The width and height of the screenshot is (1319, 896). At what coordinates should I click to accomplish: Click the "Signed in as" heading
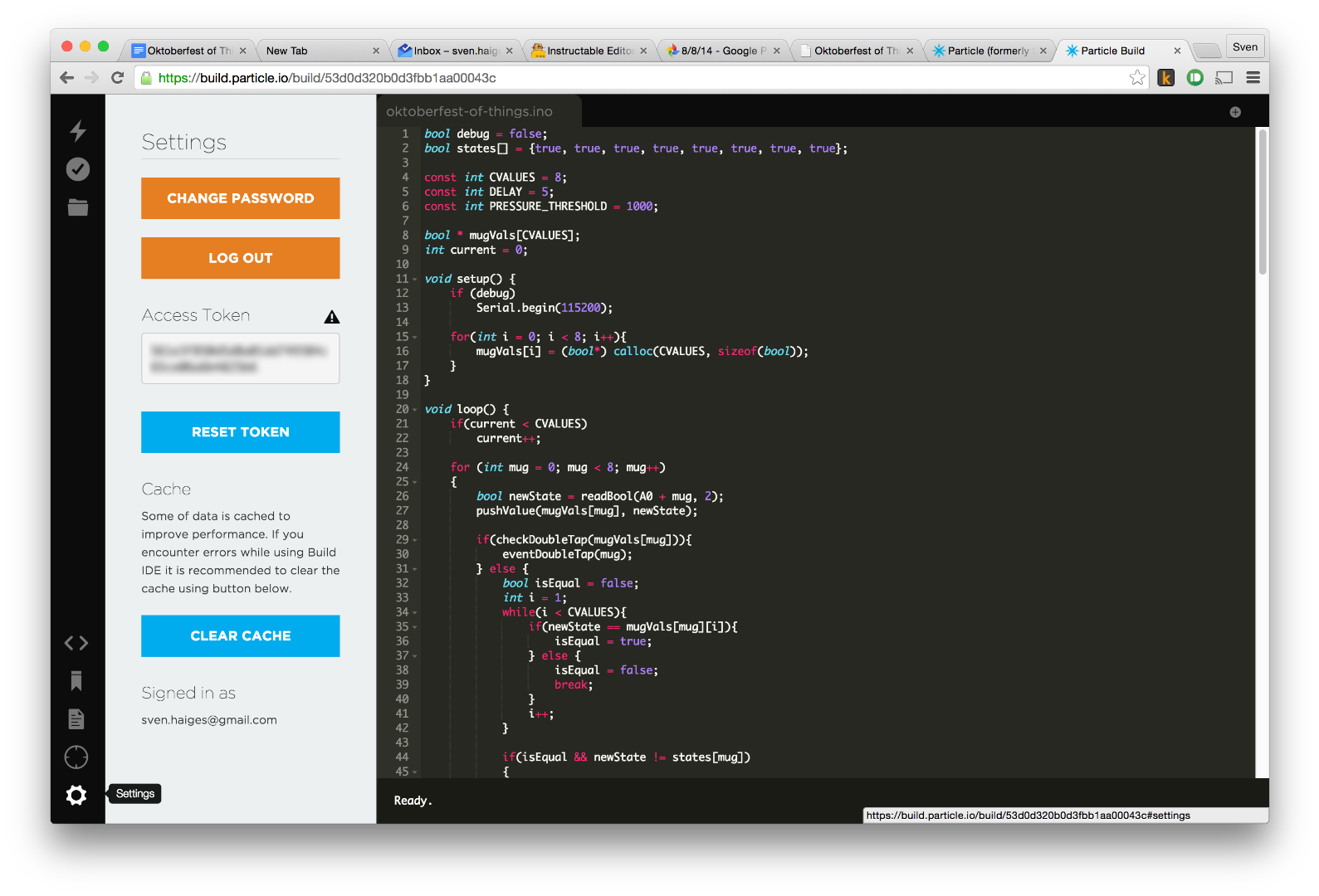(x=188, y=693)
